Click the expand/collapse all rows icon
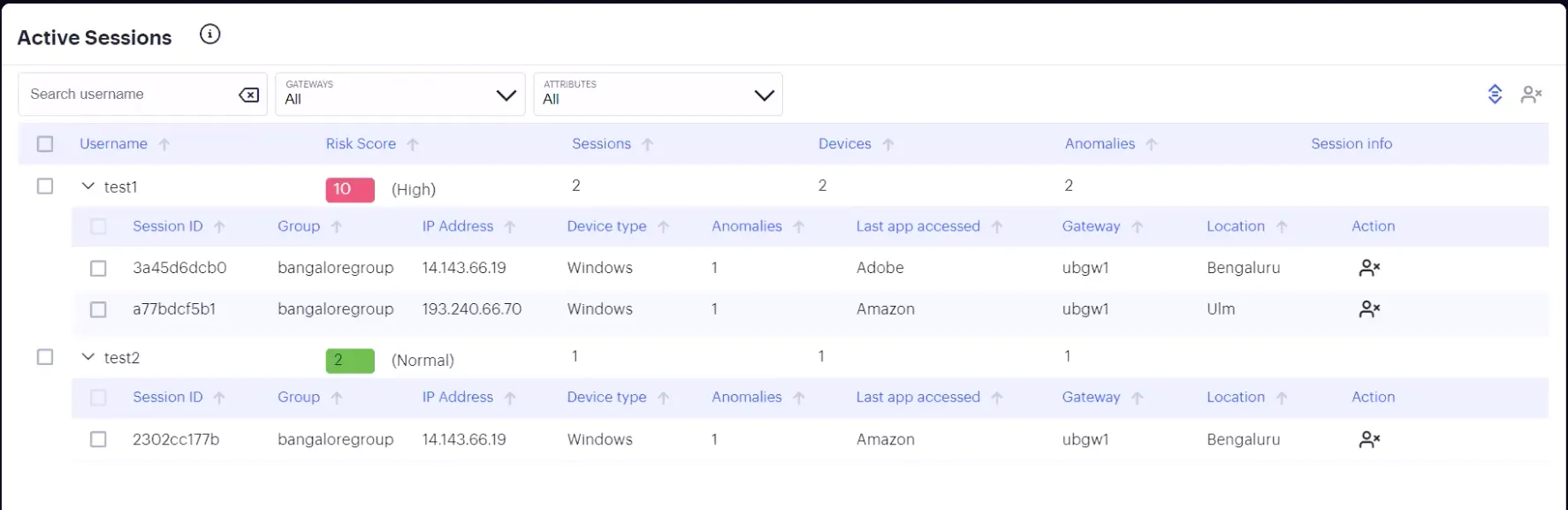This screenshot has height=510, width=1568. pyautogui.click(x=1495, y=94)
